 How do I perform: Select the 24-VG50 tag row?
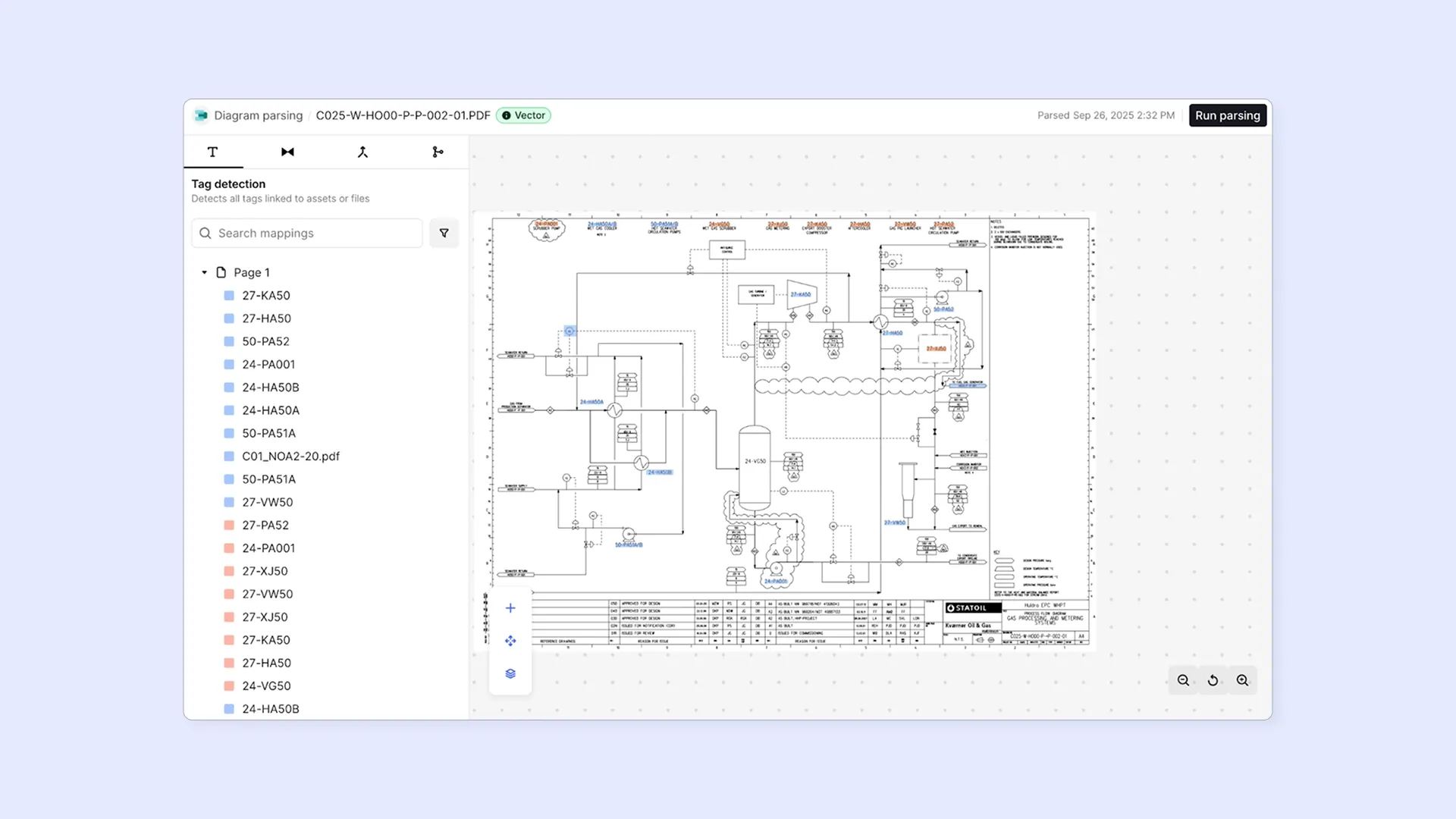pos(266,686)
